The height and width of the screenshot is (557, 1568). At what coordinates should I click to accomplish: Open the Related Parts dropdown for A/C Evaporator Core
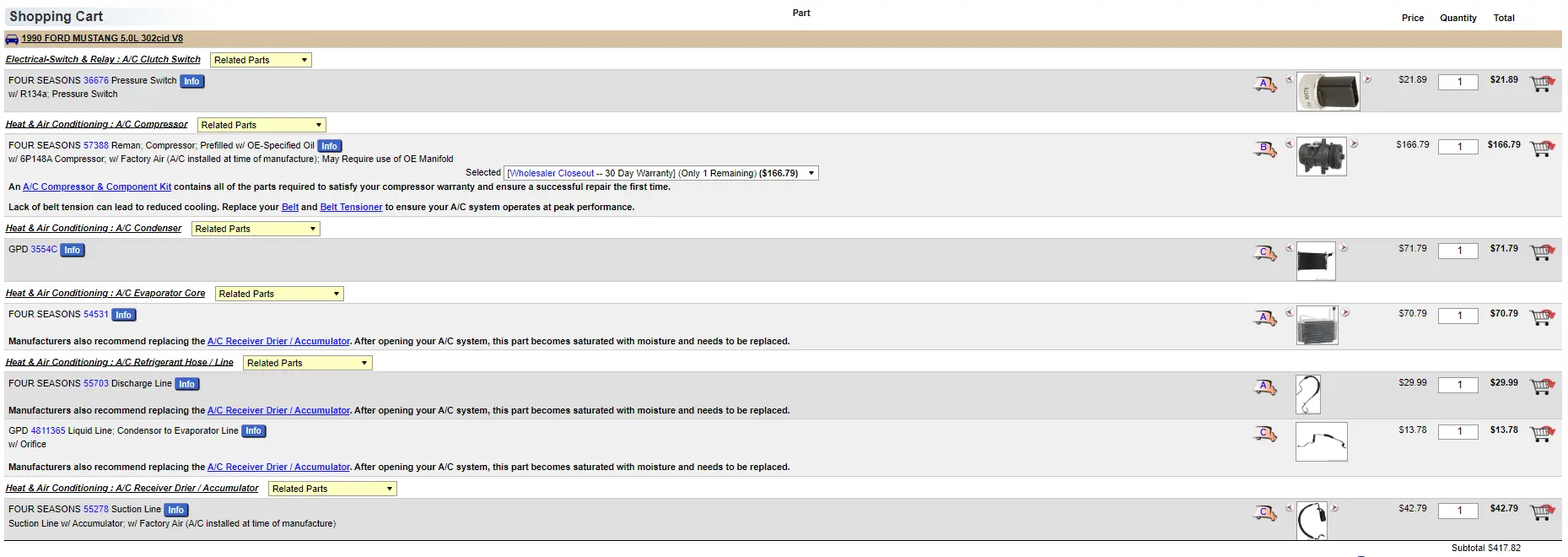pos(279,294)
